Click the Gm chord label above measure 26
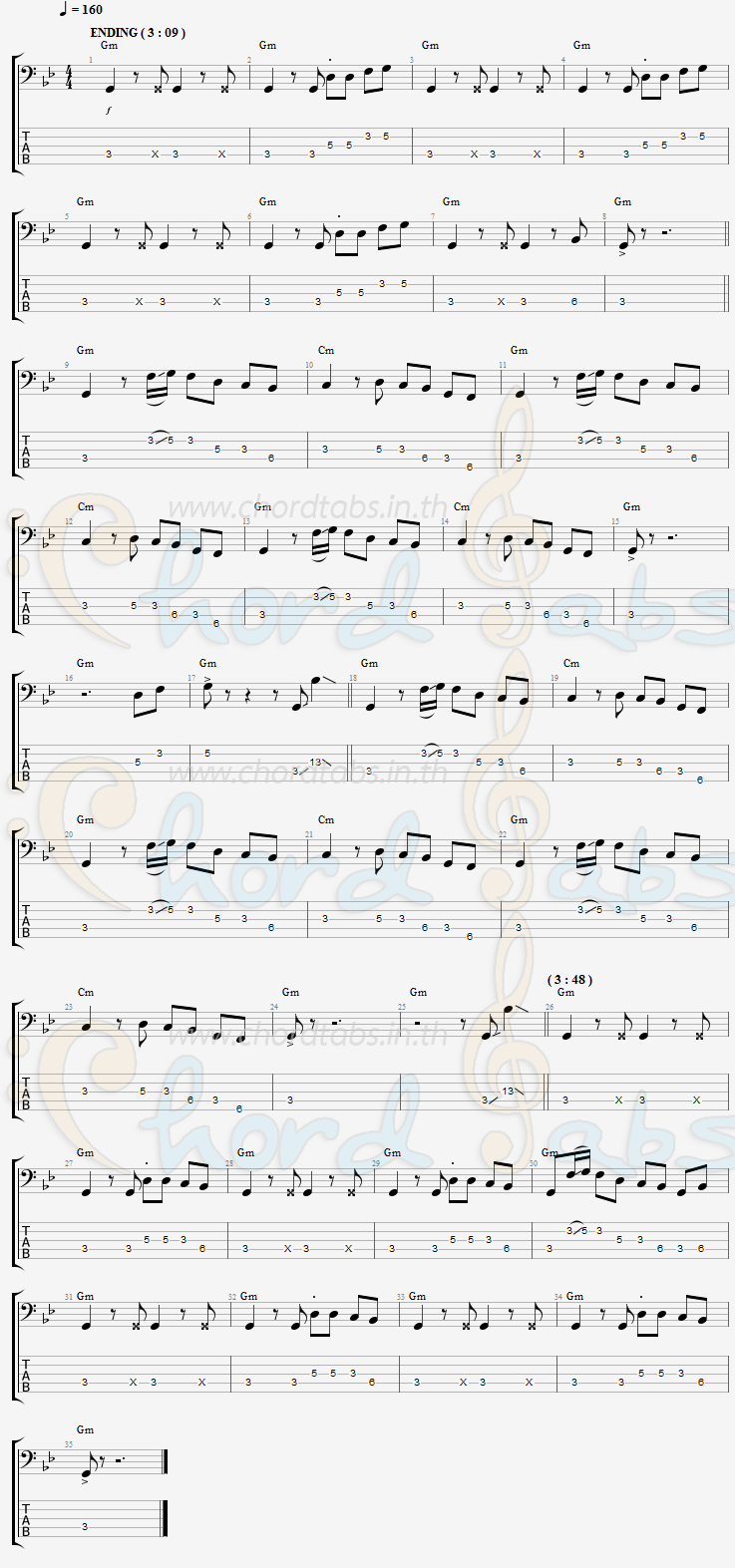735x1568 pixels. point(565,993)
